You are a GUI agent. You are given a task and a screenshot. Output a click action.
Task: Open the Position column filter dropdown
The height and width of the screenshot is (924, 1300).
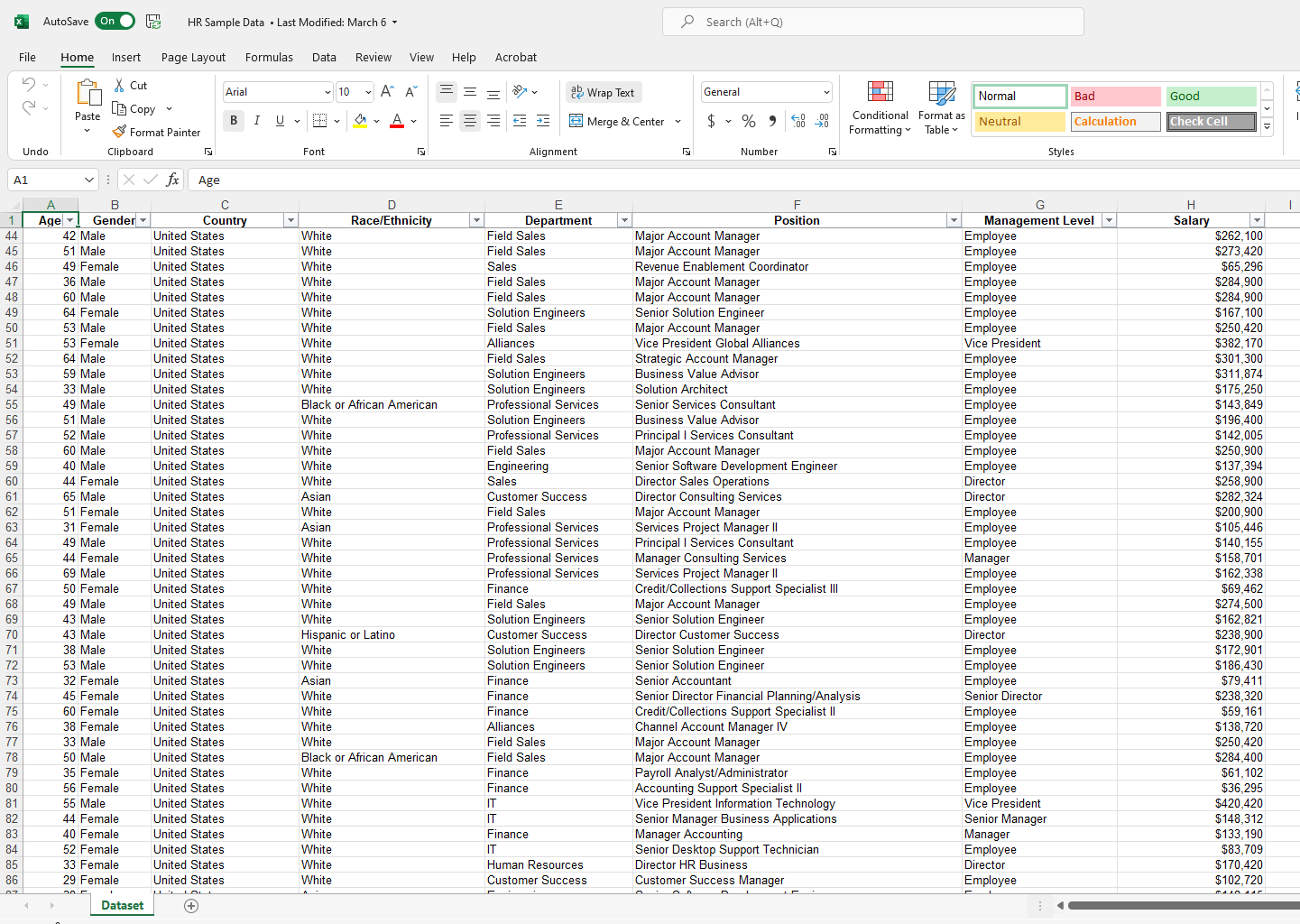tap(954, 220)
